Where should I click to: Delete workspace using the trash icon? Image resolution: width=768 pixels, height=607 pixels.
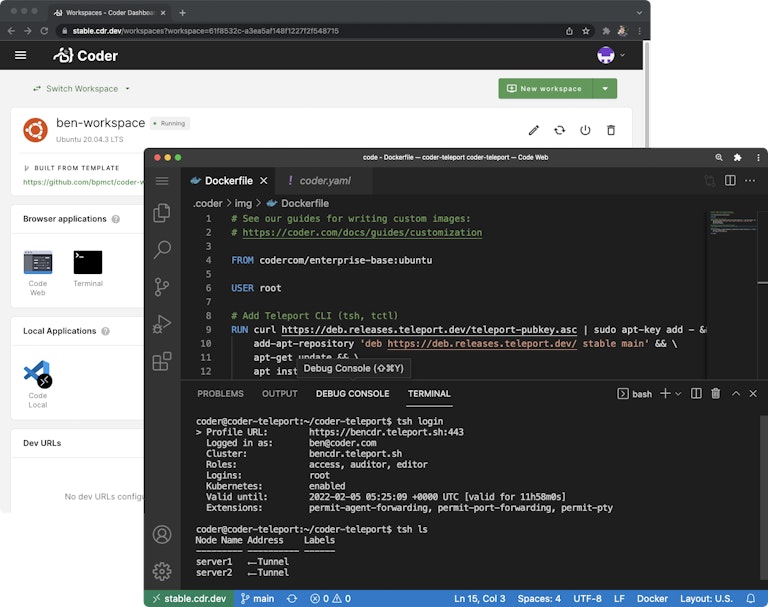[x=611, y=130]
